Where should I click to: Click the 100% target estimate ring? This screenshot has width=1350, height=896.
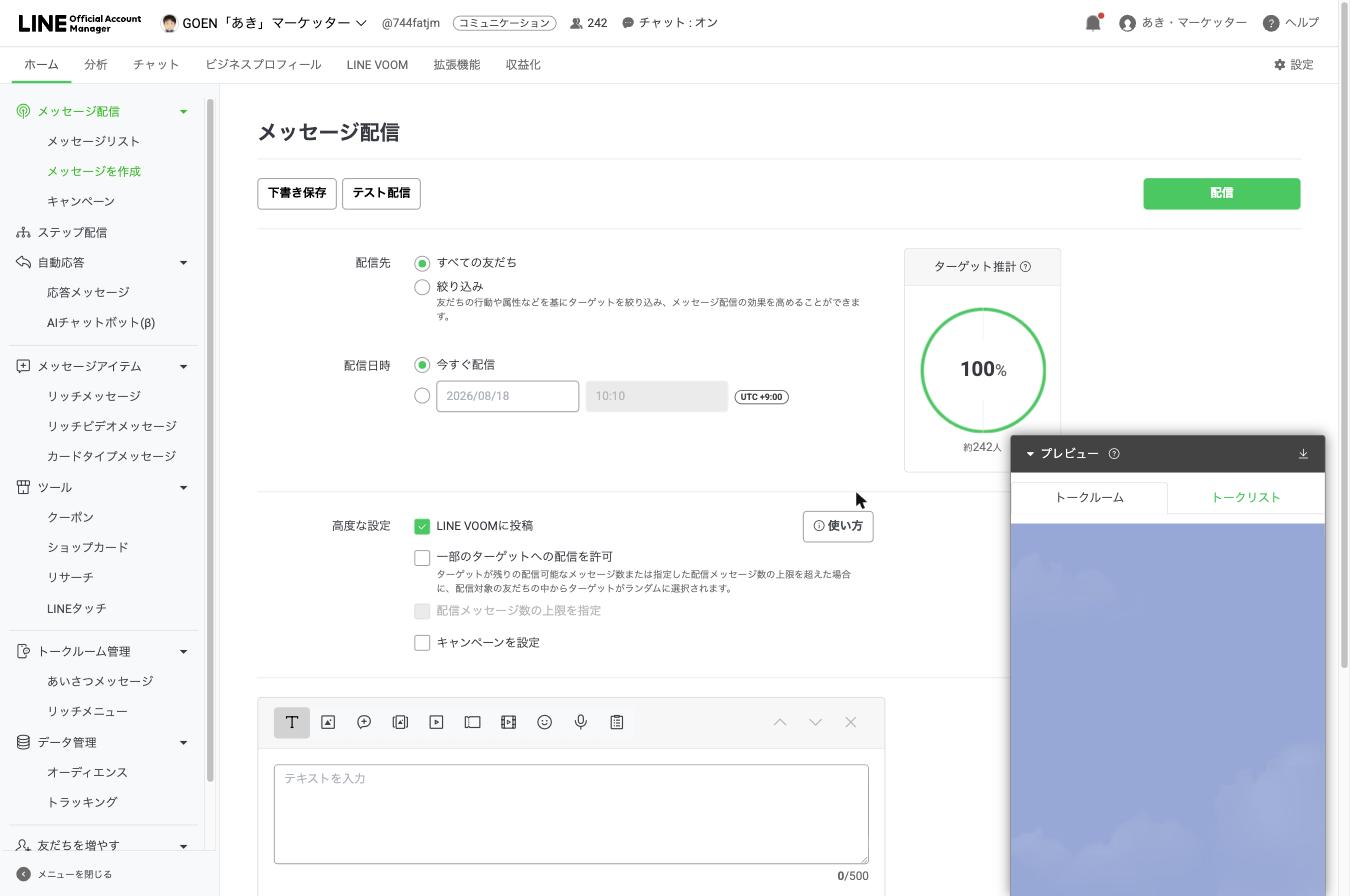coord(983,370)
